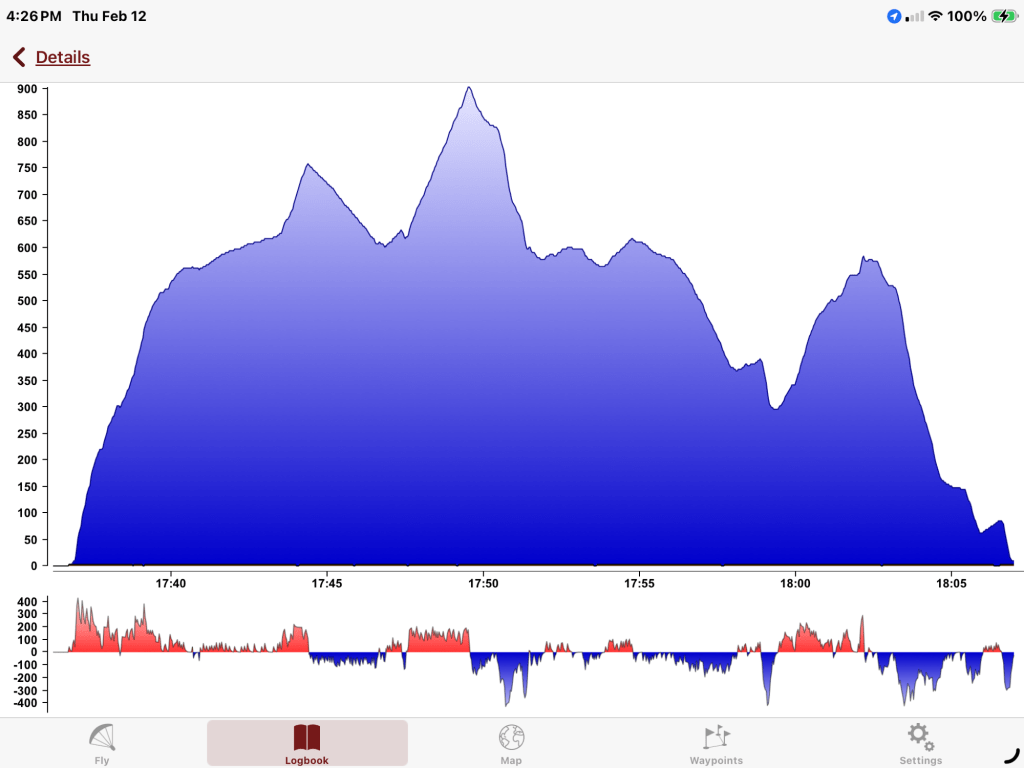Viewport: 1024px width, 768px height.
Task: Tap the highest altitude peak on chart
Action: (x=469, y=88)
